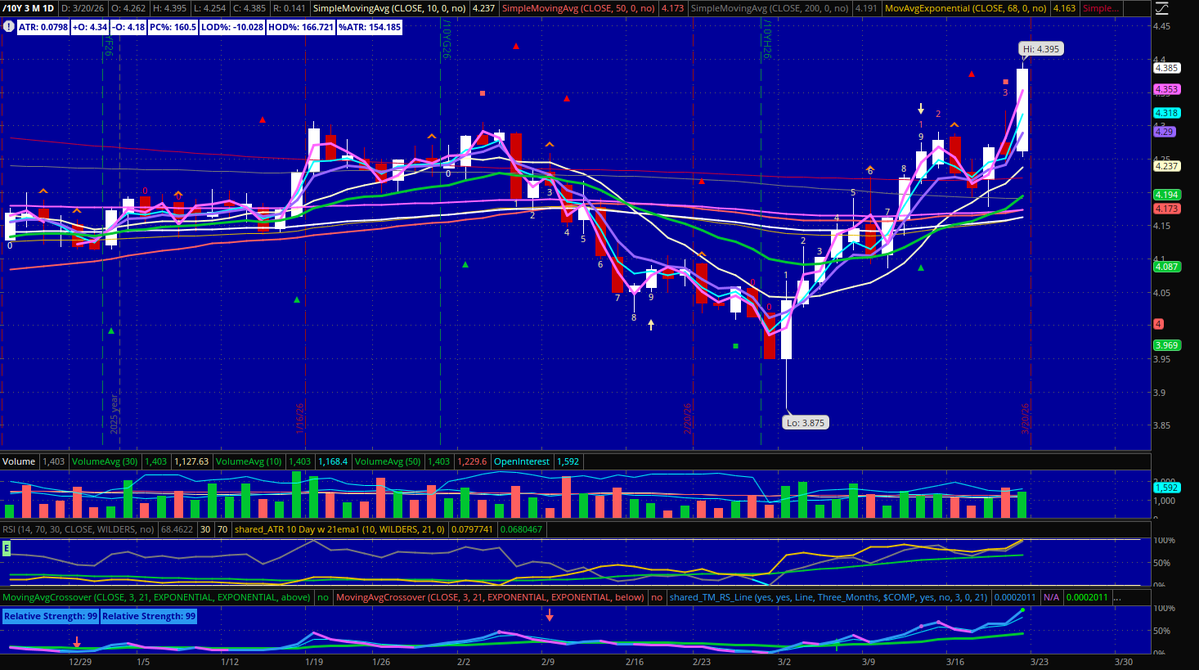
Task: Click the 1/19 date on time axis
Action: click(314, 662)
